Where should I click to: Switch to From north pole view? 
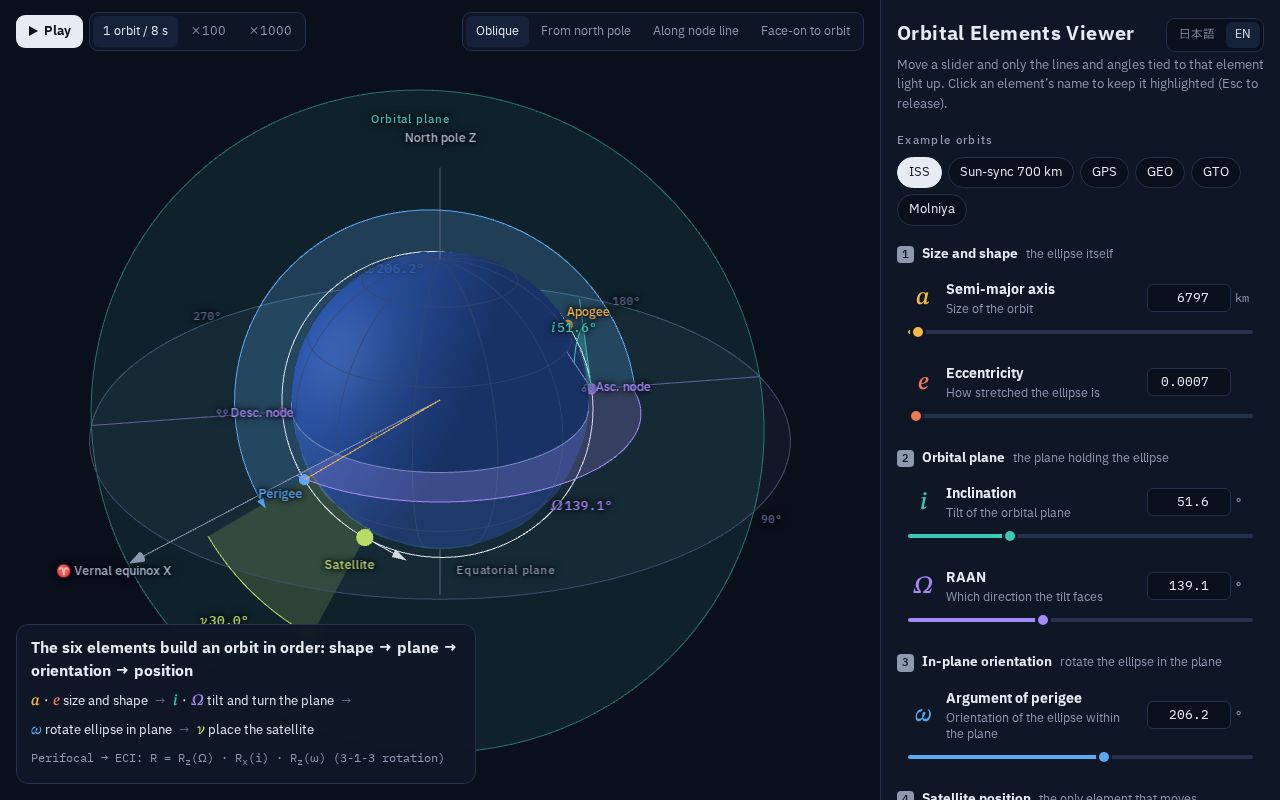coord(586,31)
